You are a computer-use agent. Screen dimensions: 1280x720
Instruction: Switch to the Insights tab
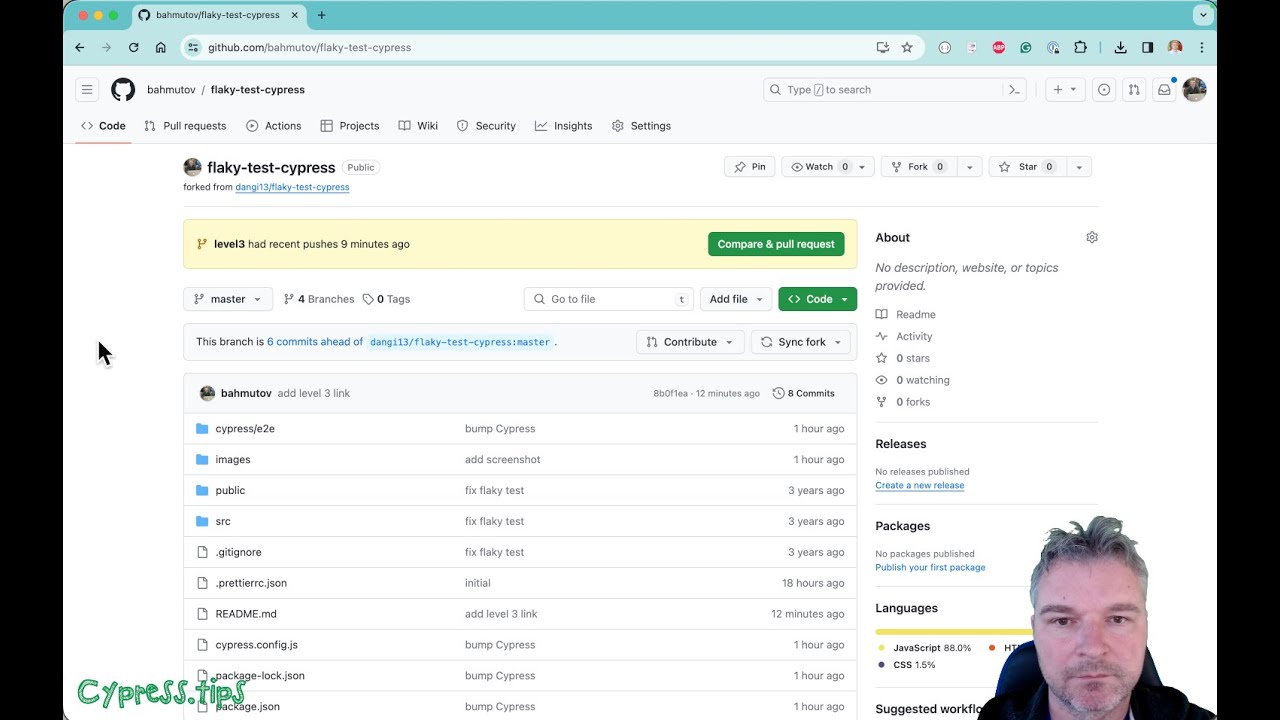point(564,126)
